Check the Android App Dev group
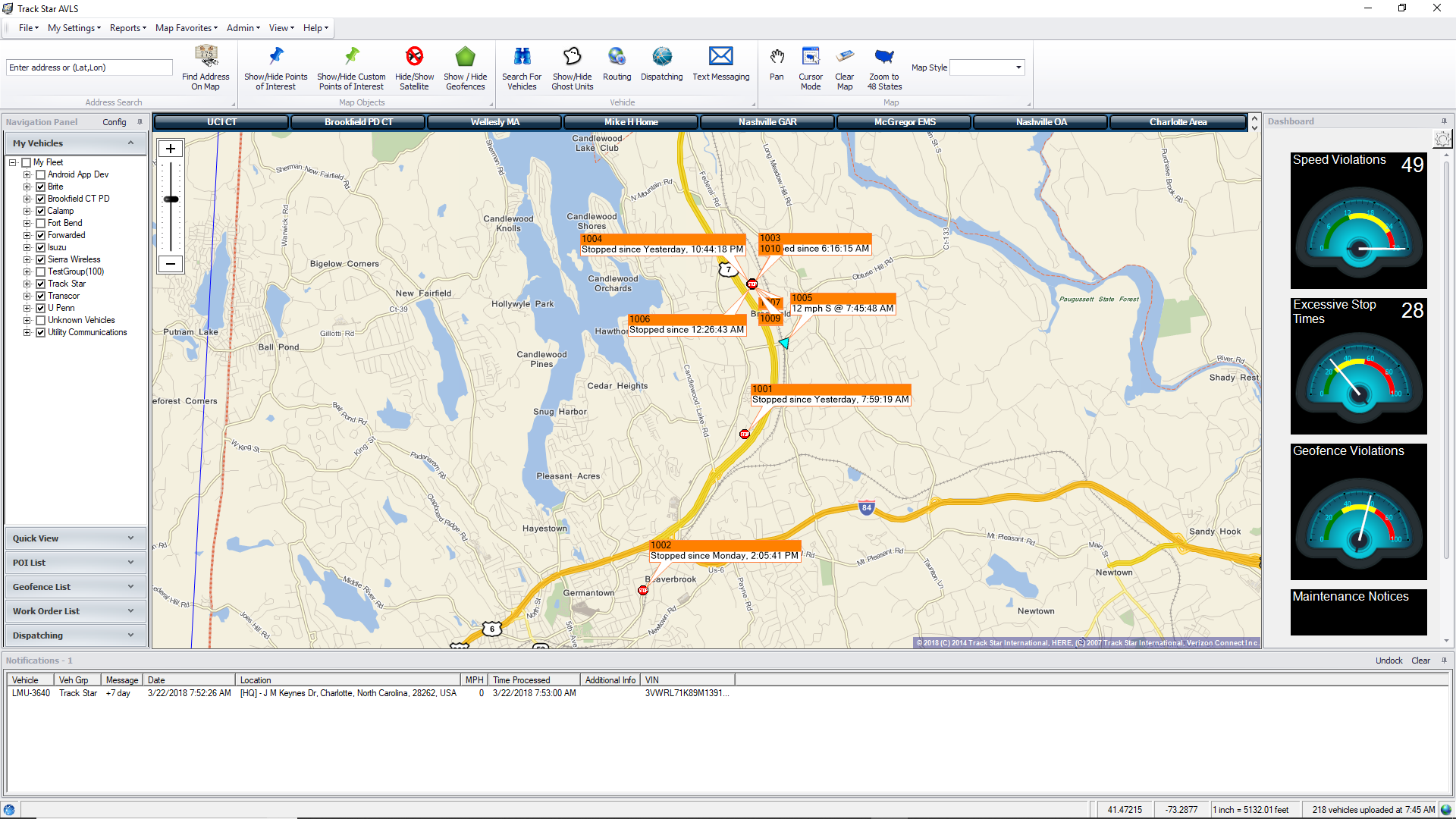 pos(41,174)
